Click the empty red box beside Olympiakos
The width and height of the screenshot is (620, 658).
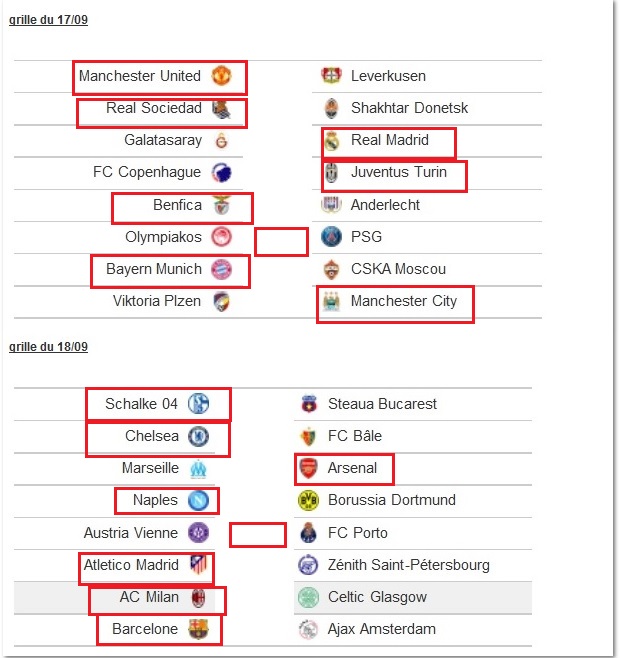click(281, 242)
